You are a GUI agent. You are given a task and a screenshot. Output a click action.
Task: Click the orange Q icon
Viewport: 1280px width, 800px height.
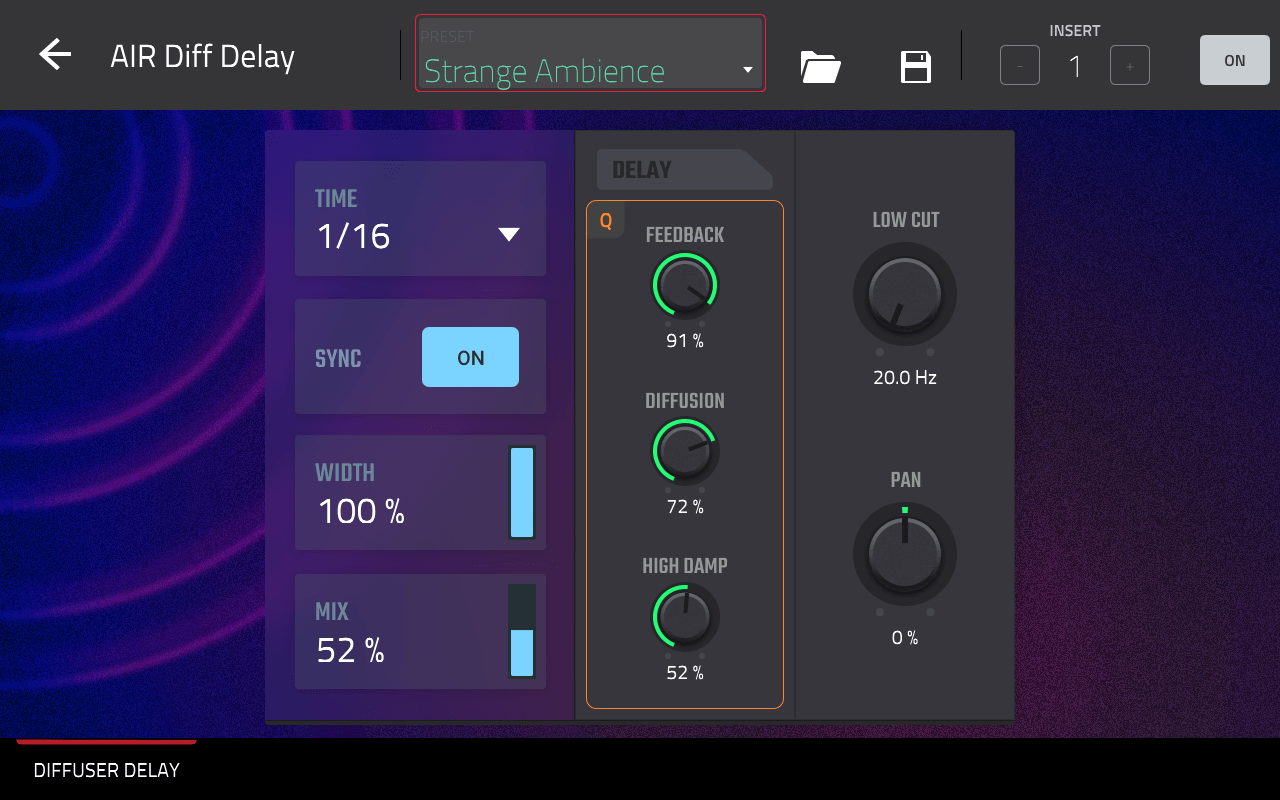(x=606, y=221)
